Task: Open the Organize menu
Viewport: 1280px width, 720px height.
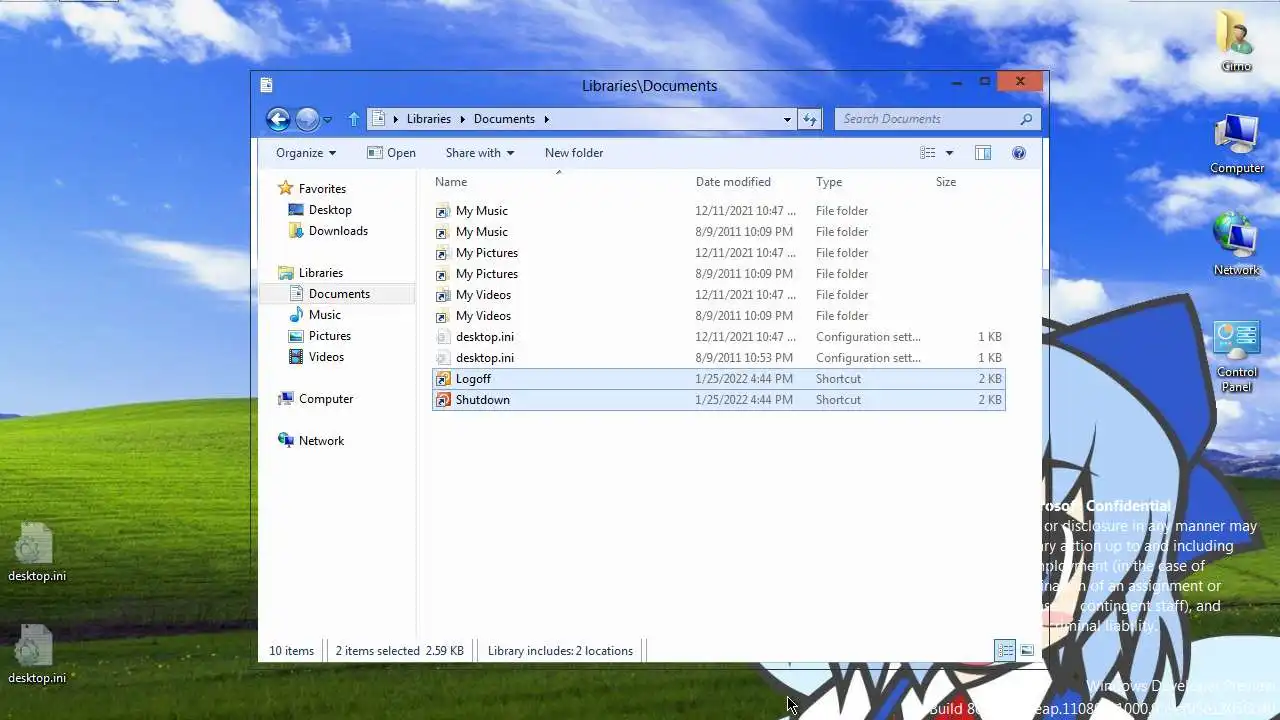Action: click(x=306, y=153)
